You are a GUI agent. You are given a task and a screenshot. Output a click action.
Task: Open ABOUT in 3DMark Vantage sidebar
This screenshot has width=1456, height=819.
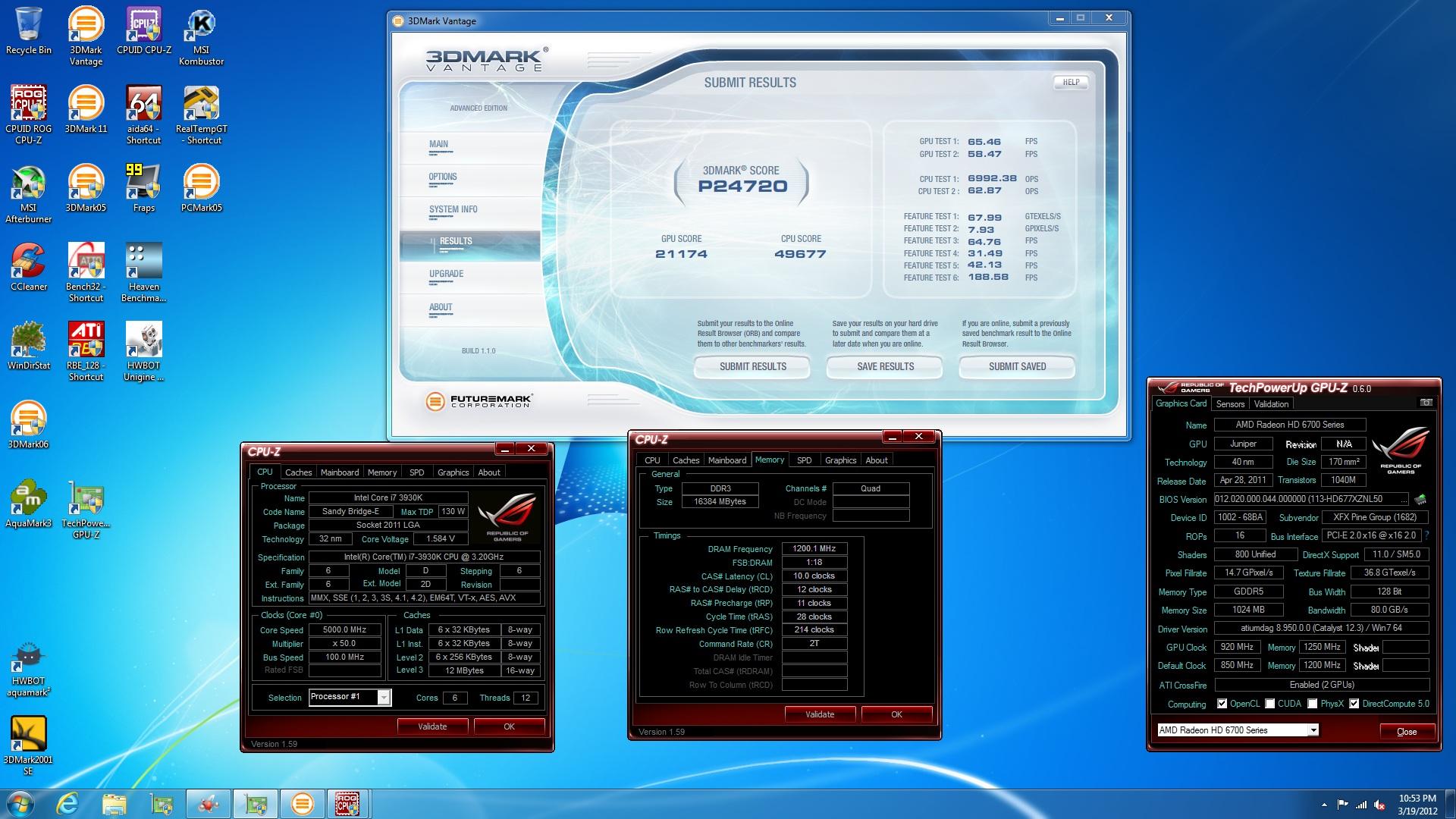pyautogui.click(x=469, y=310)
